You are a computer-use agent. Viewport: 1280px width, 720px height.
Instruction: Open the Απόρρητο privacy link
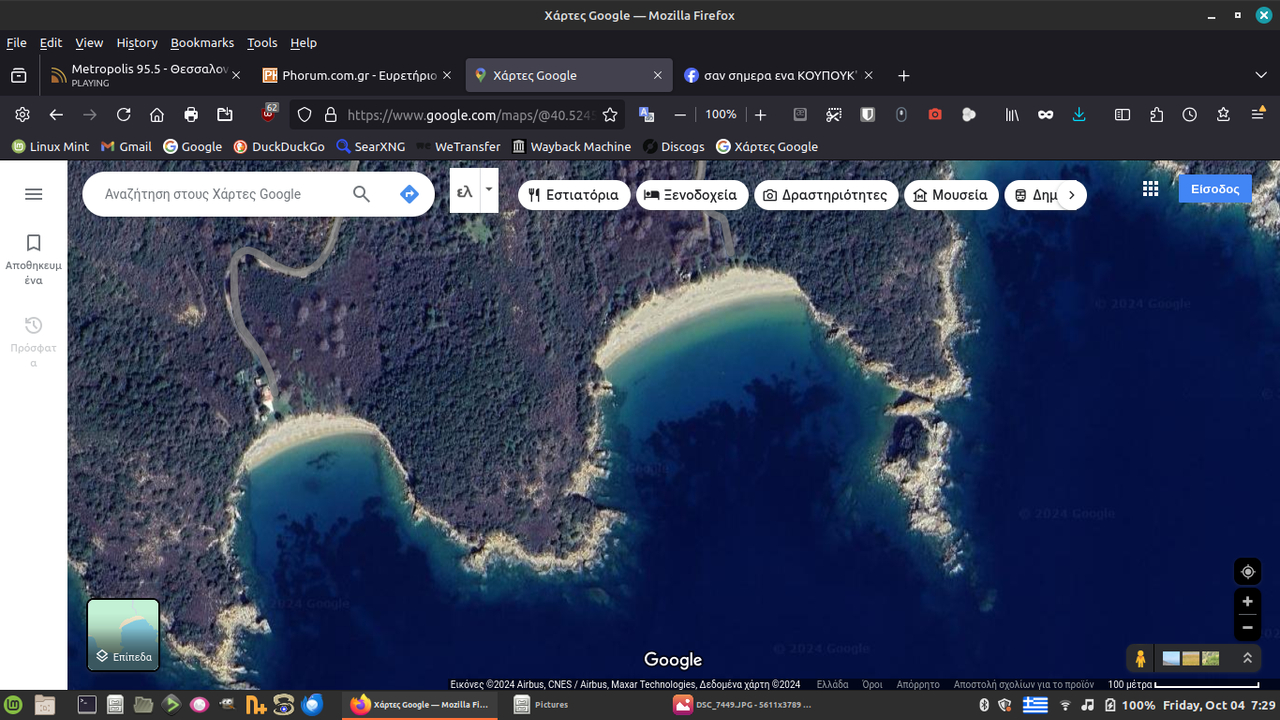click(918, 685)
